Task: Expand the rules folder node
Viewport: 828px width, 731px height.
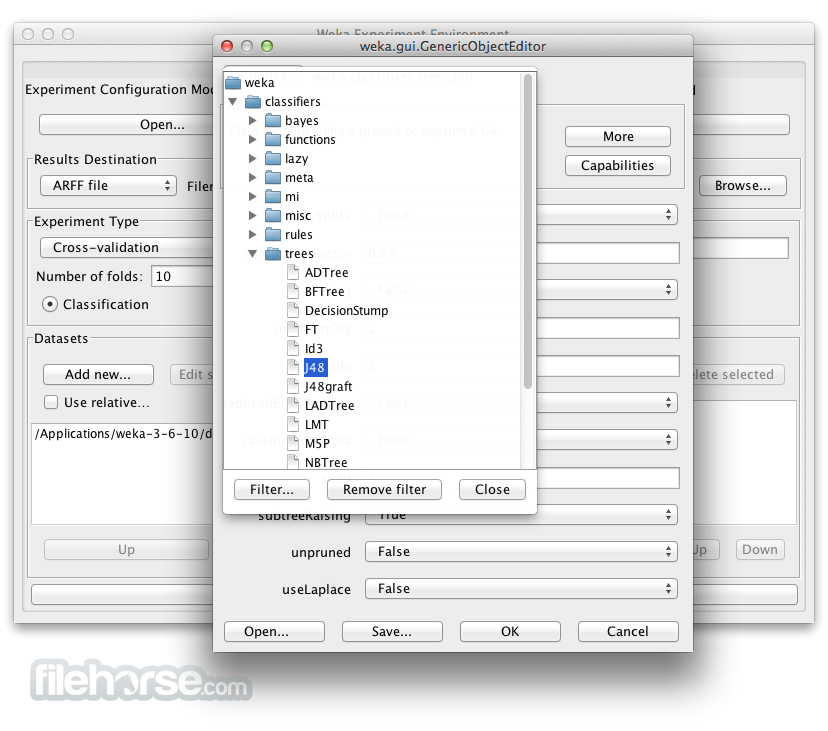Action: coord(252,235)
